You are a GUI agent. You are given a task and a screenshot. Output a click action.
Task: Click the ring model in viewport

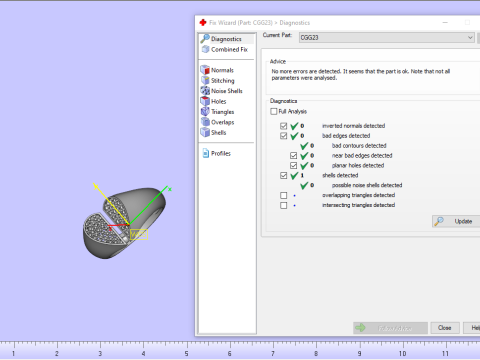pos(124,223)
